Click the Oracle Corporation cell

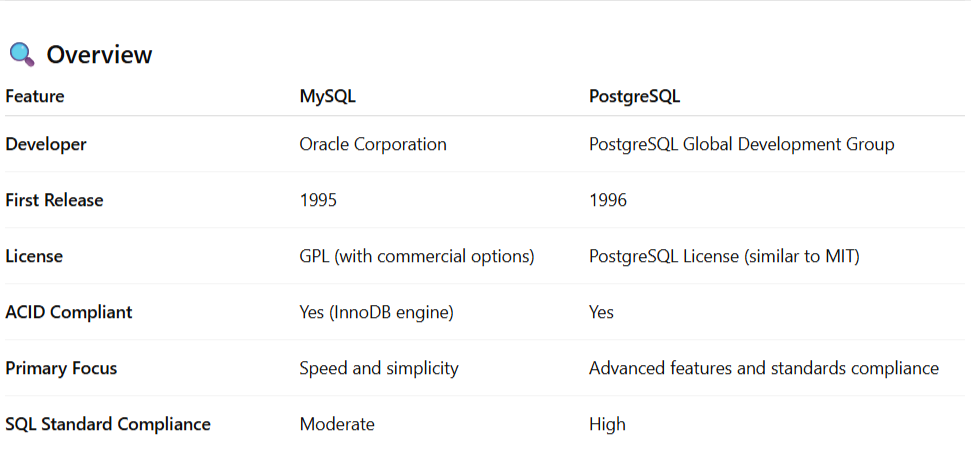click(373, 144)
